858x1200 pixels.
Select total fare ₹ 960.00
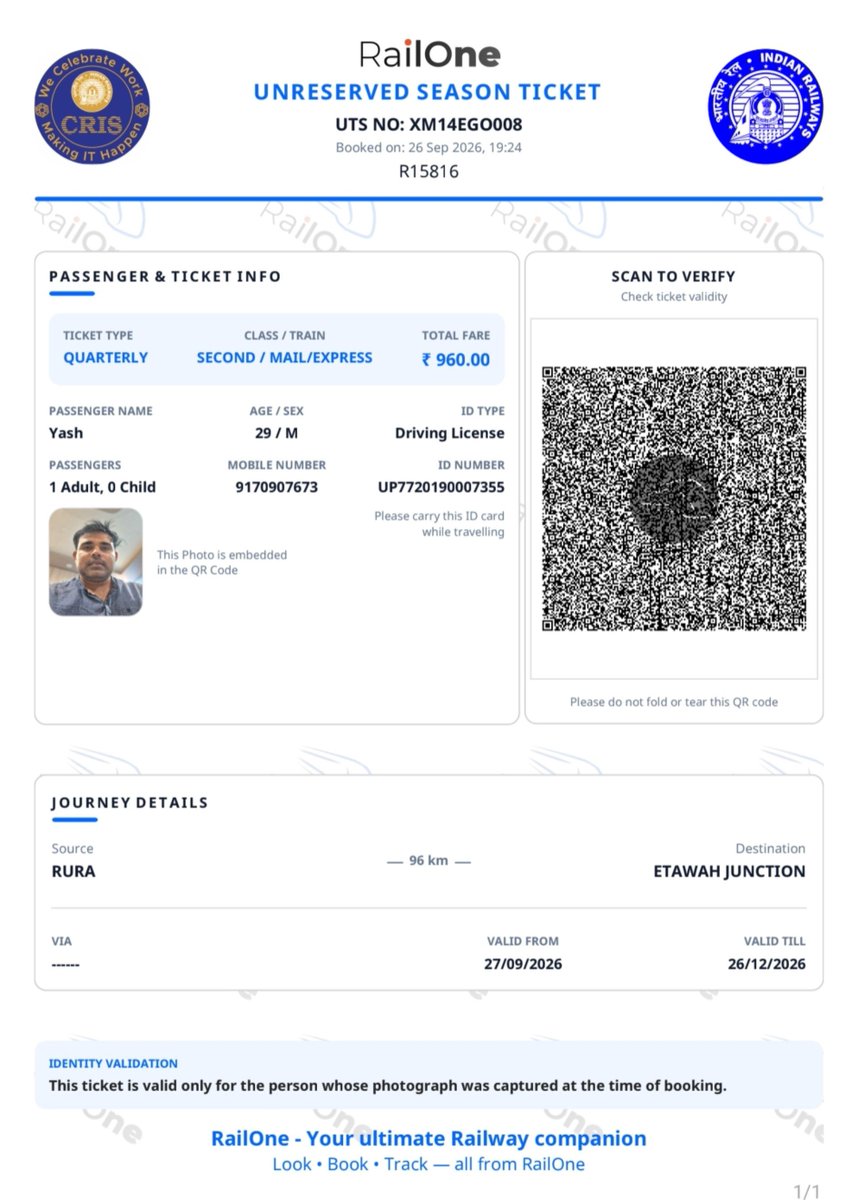click(456, 360)
